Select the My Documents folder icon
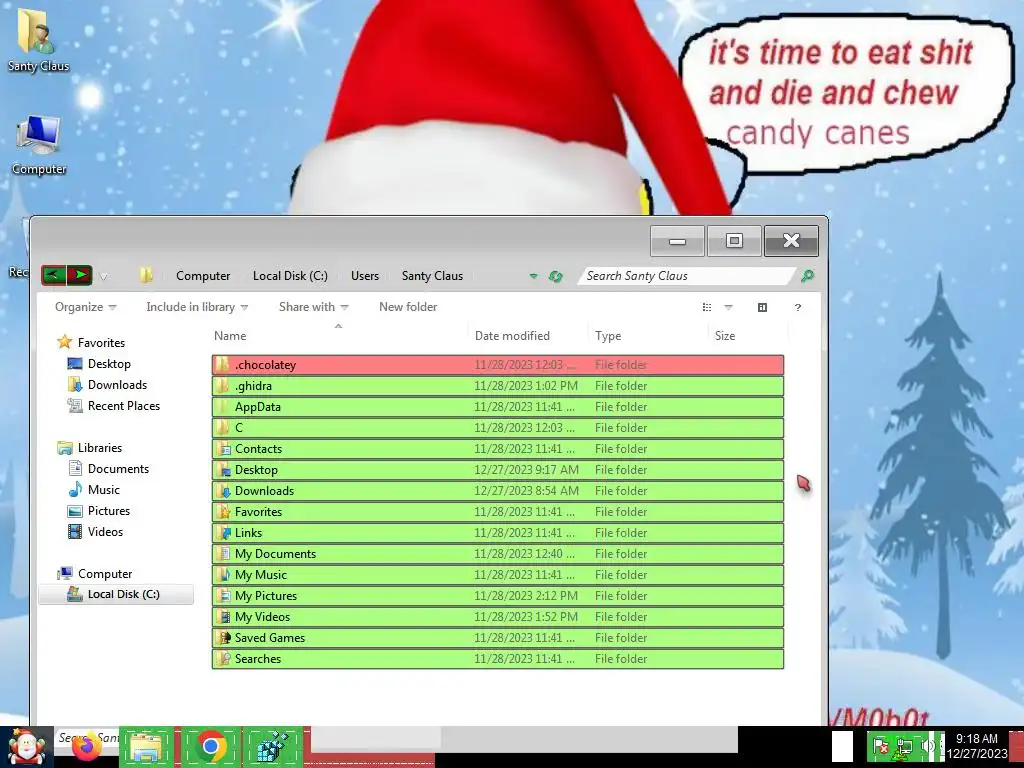This screenshot has height=768, width=1024. point(225,554)
